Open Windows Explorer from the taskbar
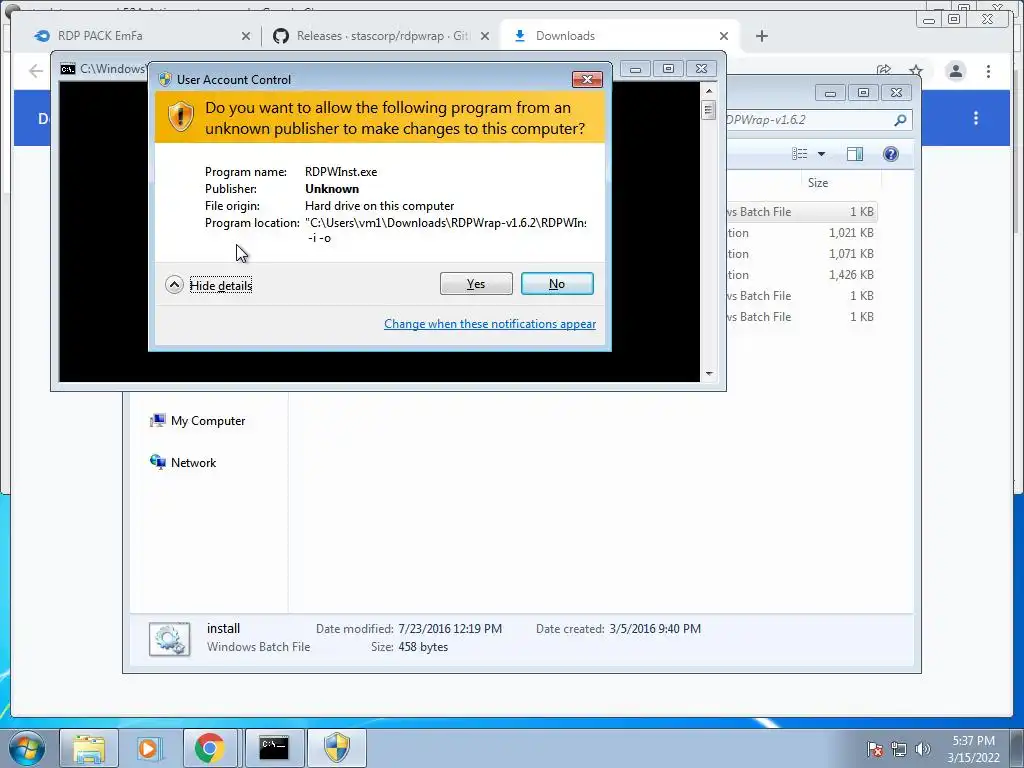 click(x=89, y=748)
